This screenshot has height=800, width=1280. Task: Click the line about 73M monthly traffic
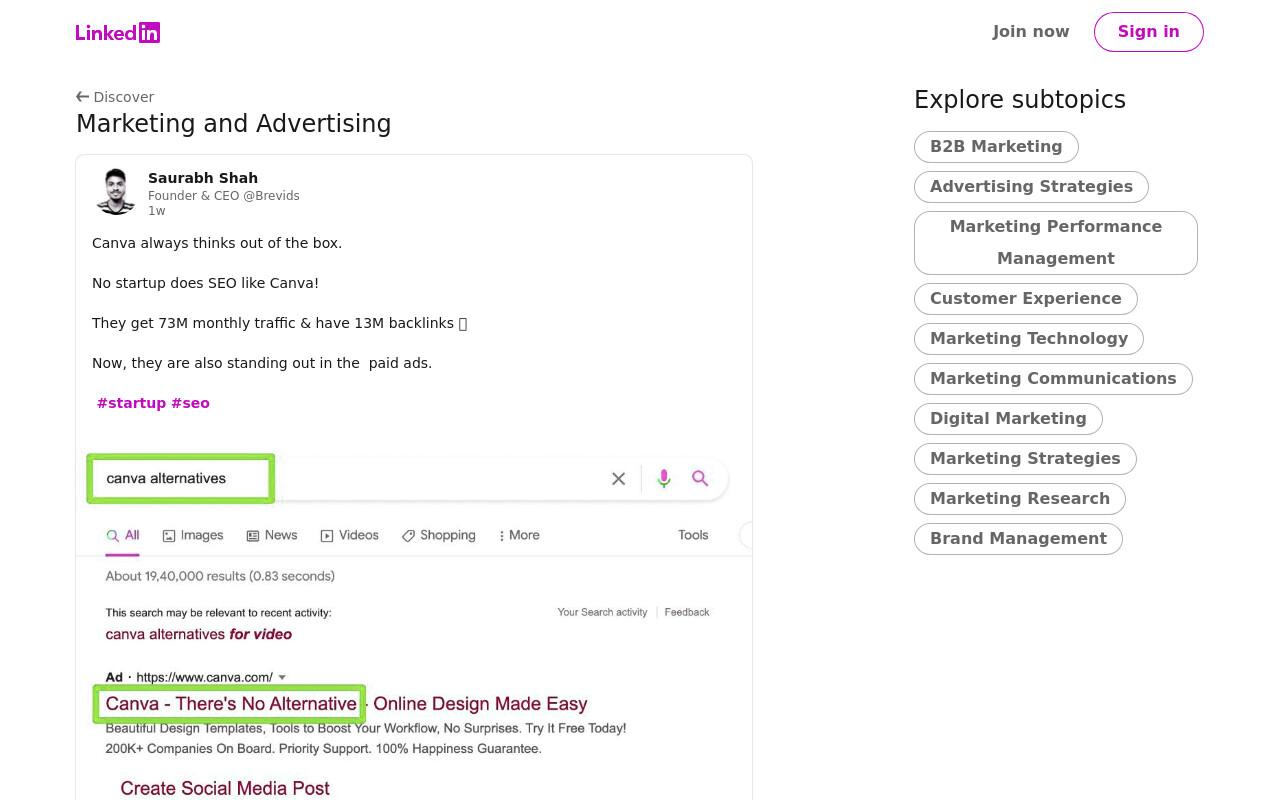click(x=279, y=323)
